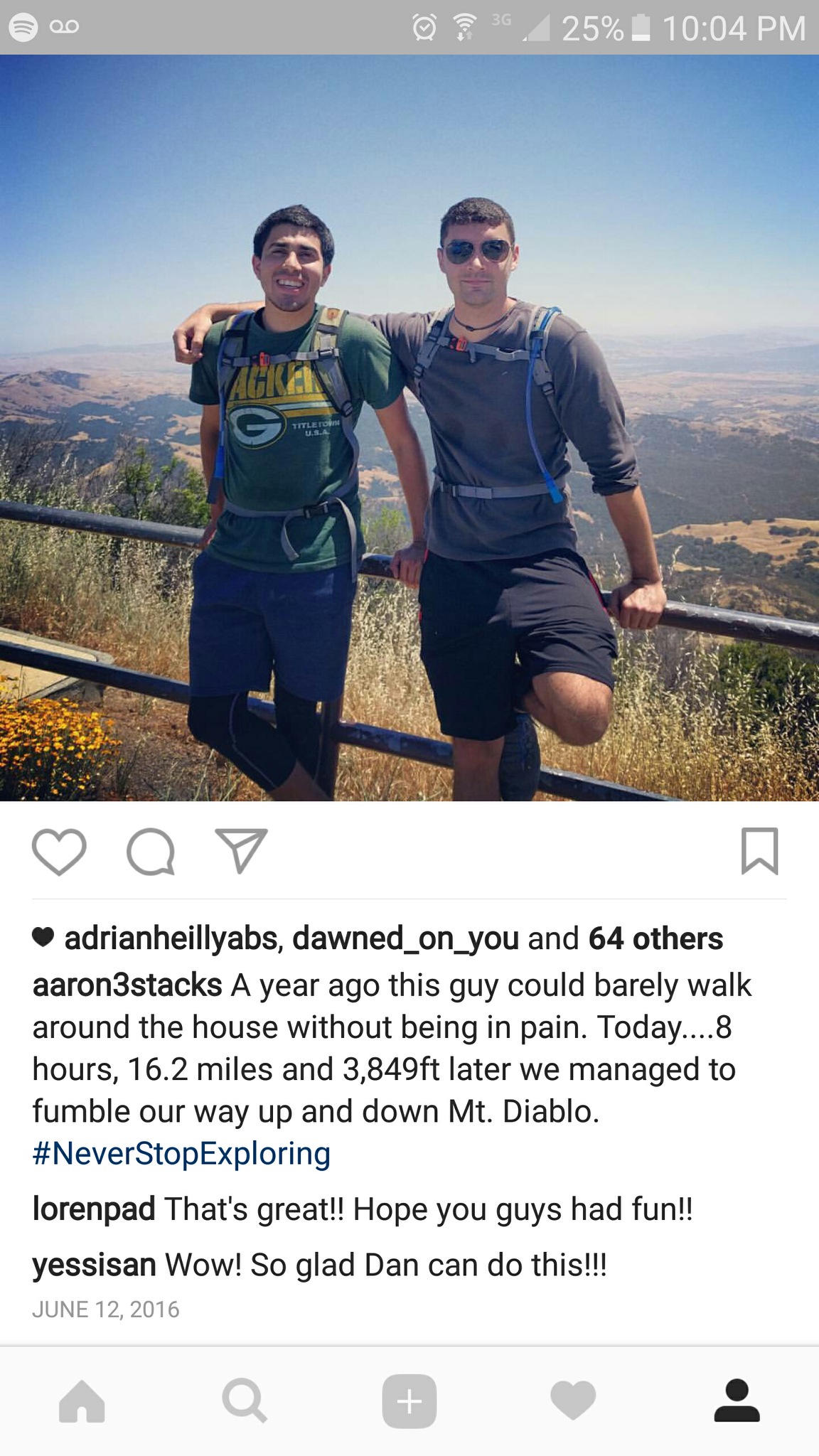Tap the heart icon to like the post
This screenshot has height=1456, width=819.
coord(59,851)
